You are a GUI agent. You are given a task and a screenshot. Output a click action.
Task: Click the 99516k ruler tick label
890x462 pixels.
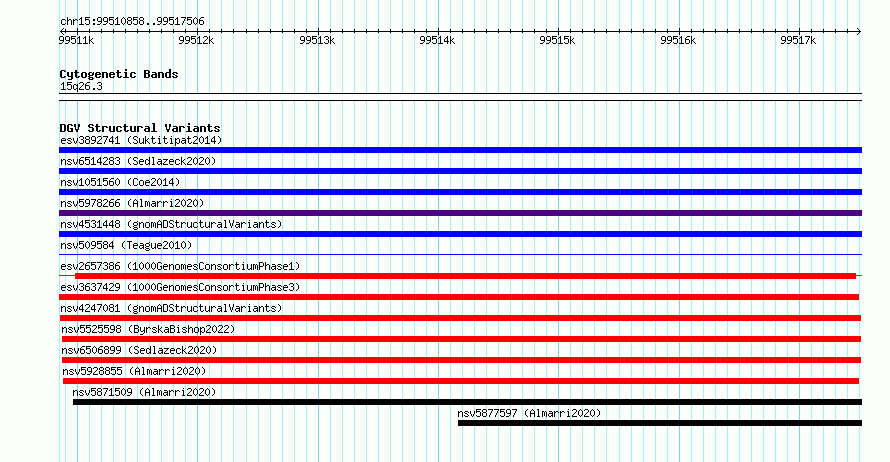tap(678, 40)
